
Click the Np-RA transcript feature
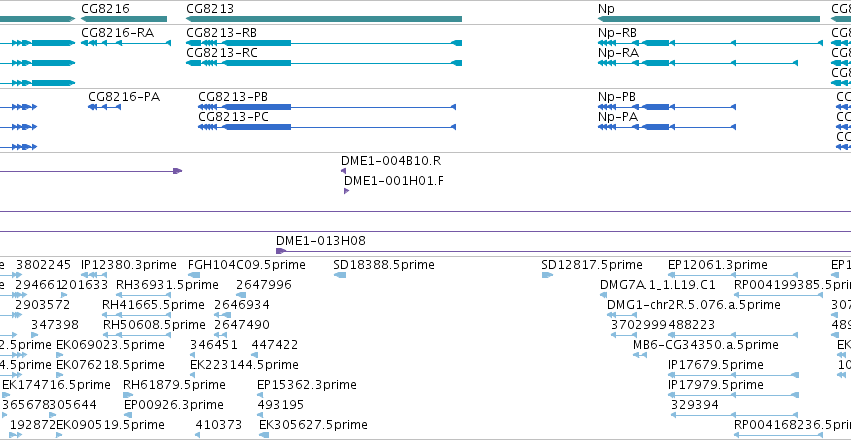[698, 63]
